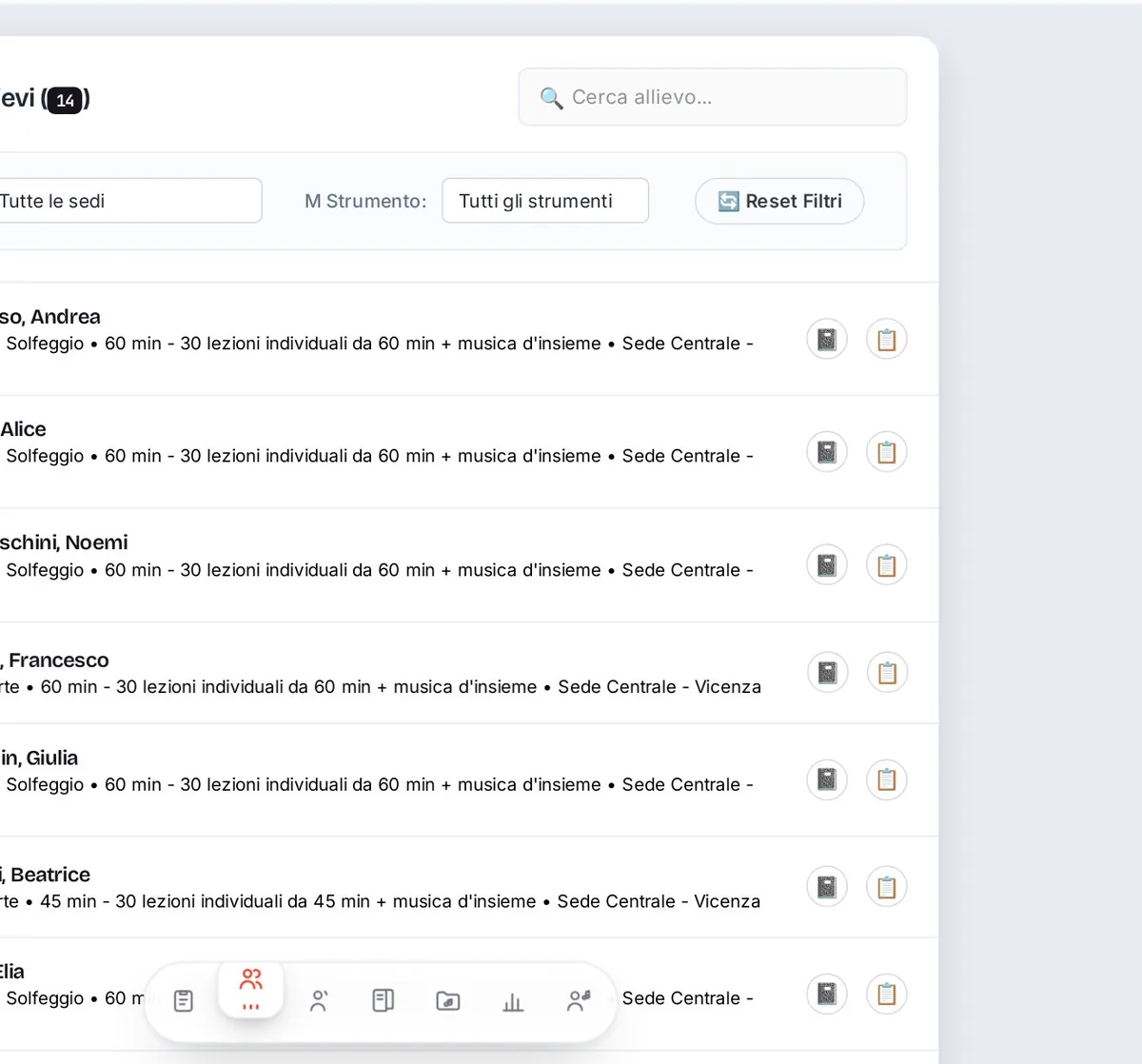Viewport: 1142px width, 1064px height.
Task: Click the student name "schini, Noemi"
Action: pos(64,542)
